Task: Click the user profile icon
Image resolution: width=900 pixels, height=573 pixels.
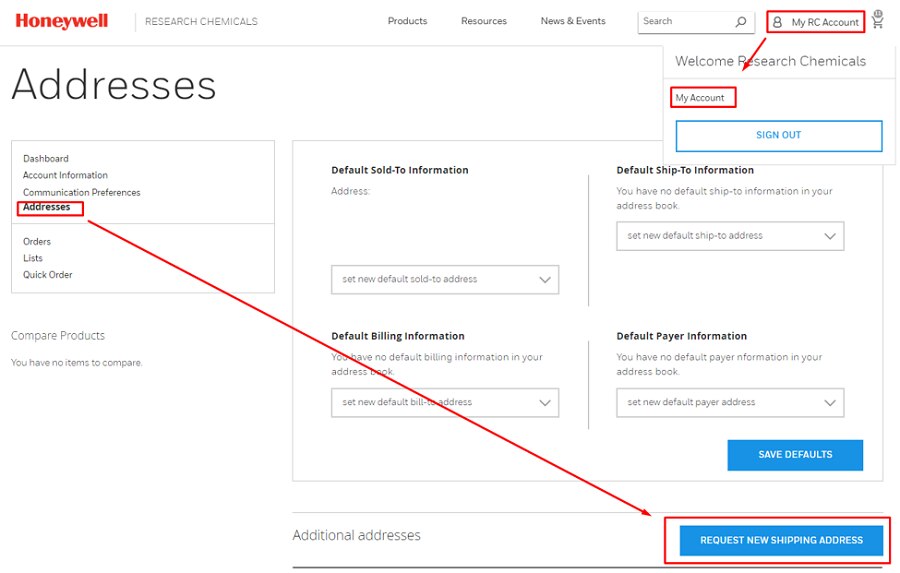Action: 778,22
